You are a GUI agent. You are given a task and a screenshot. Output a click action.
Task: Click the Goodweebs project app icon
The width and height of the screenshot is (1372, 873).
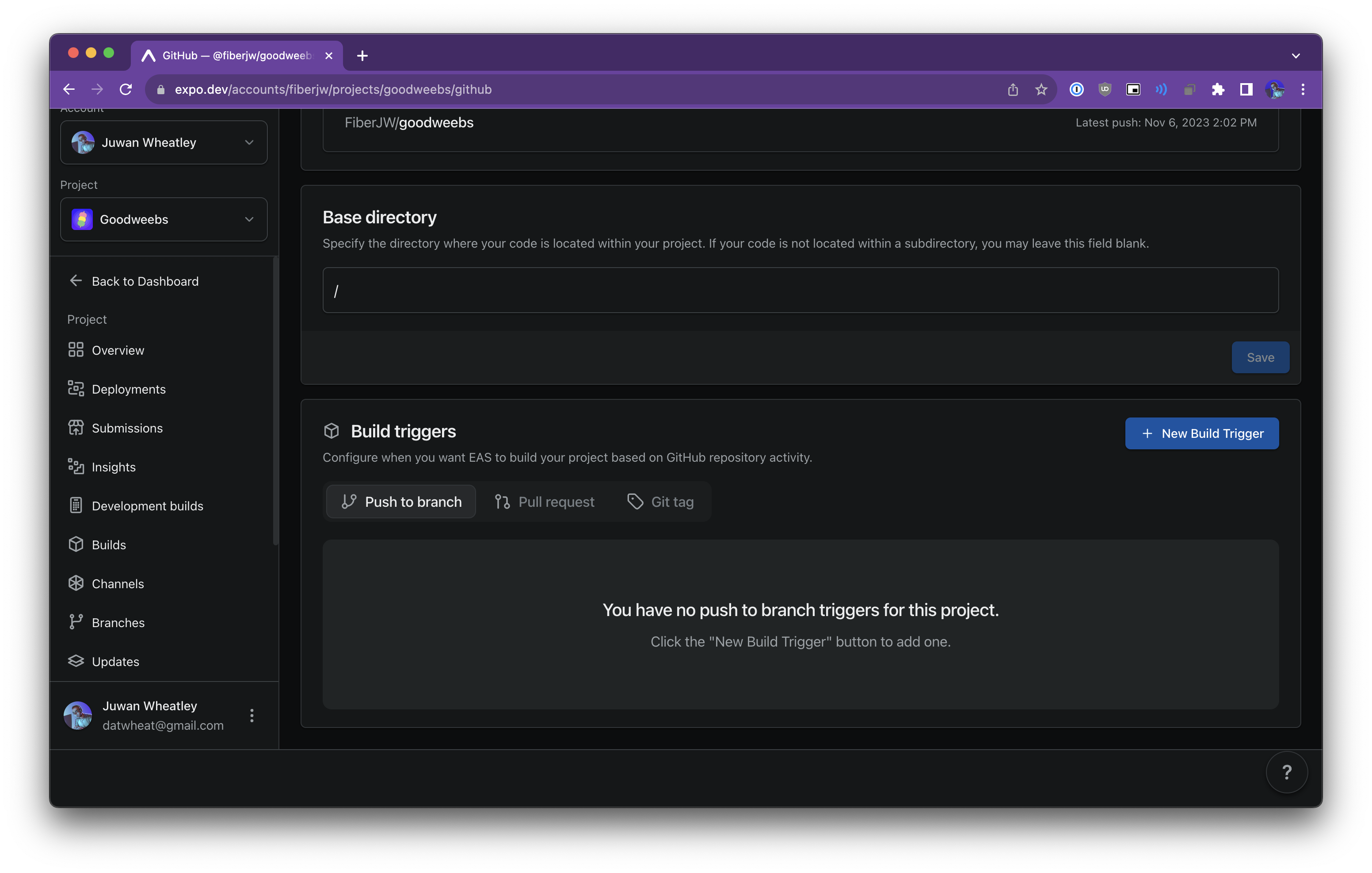click(82, 219)
